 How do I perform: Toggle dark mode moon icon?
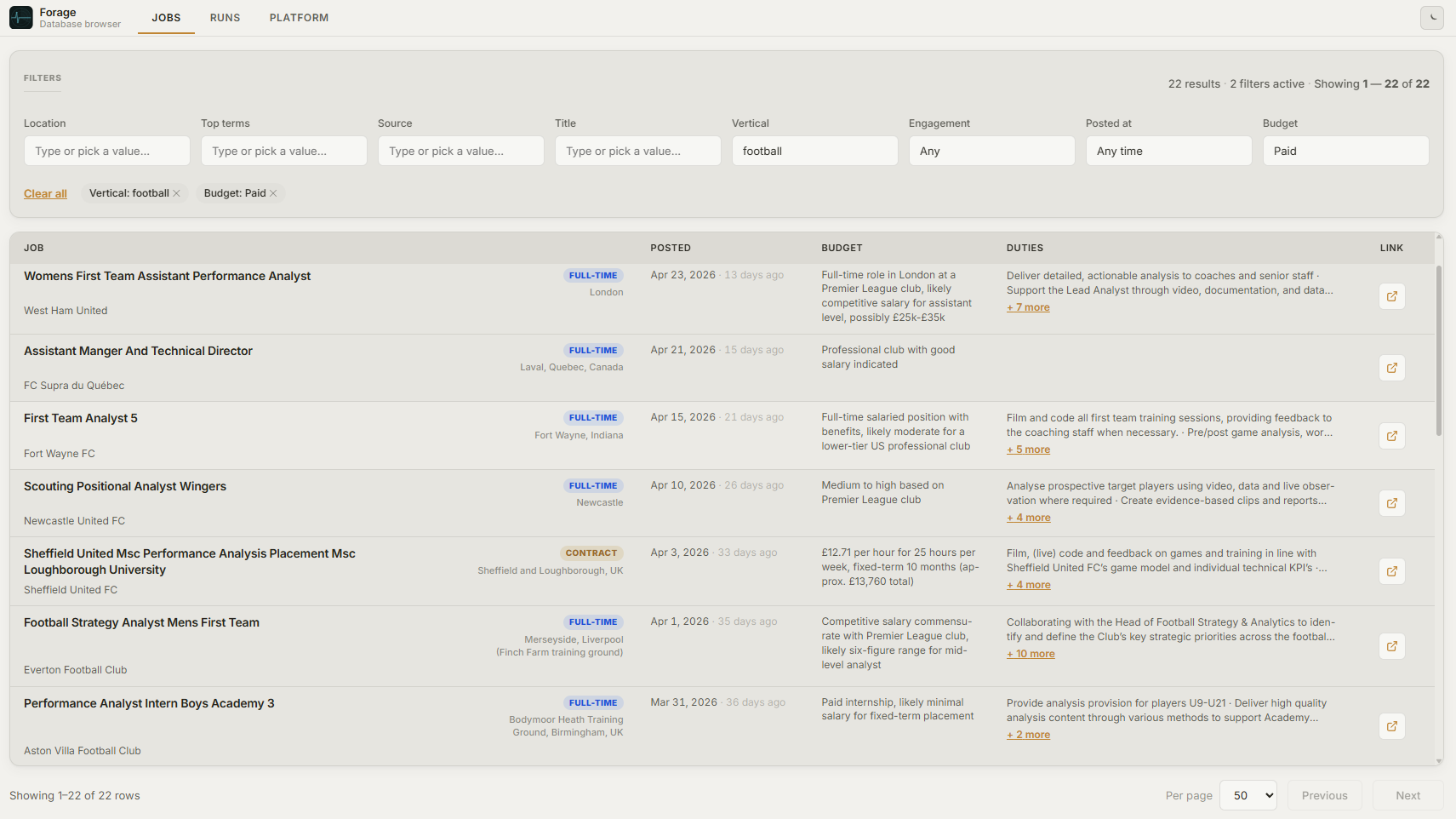pos(1432,17)
